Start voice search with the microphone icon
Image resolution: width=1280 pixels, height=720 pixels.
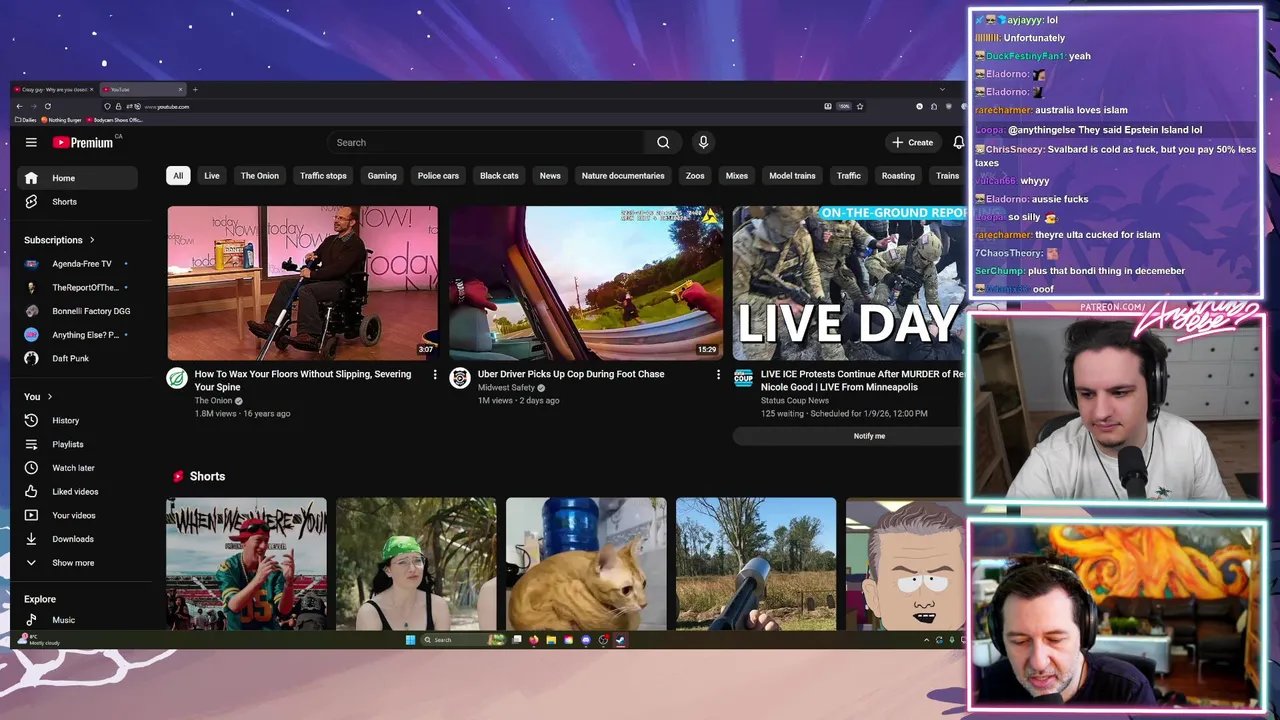pyautogui.click(x=703, y=142)
